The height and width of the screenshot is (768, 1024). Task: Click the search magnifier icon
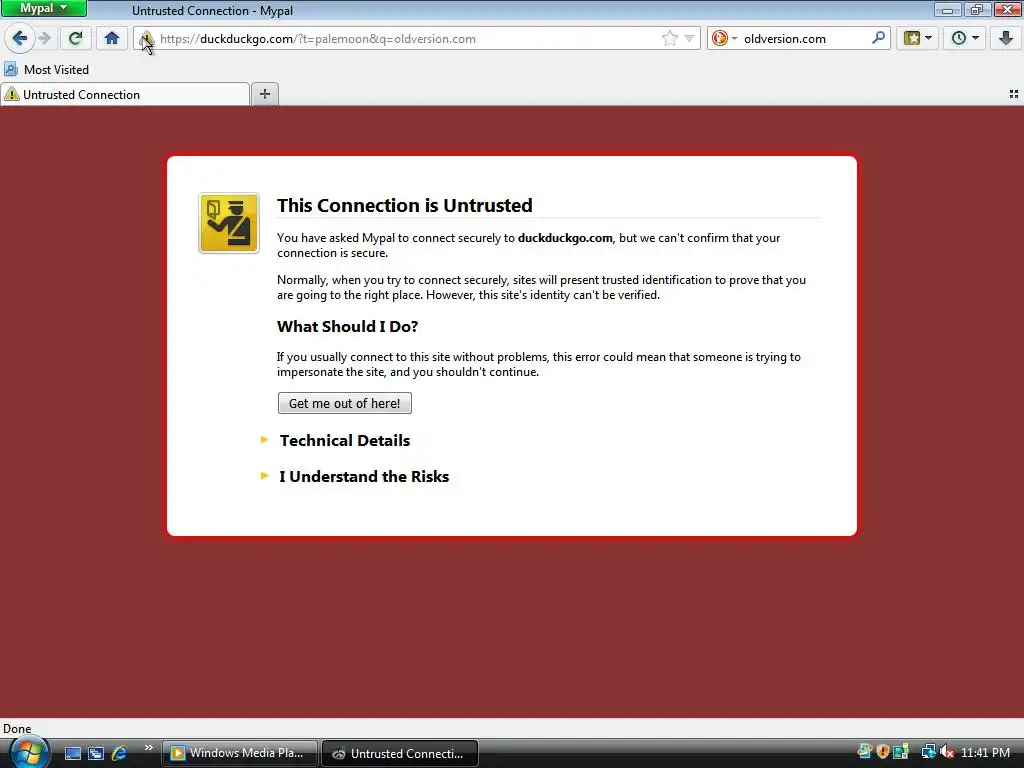(878, 38)
